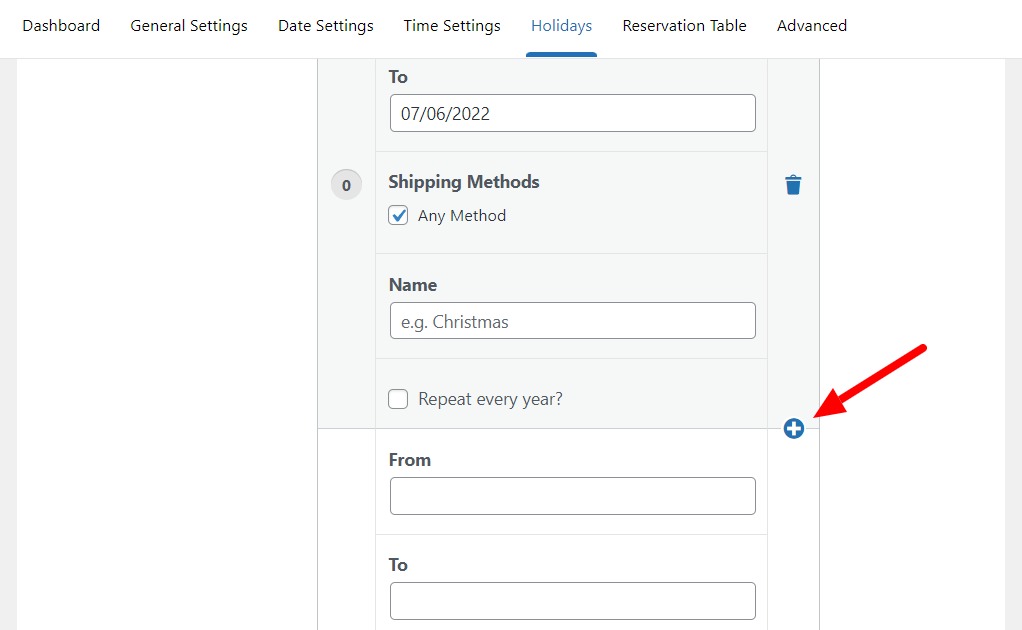This screenshot has width=1022, height=630.
Task: Click the Name field with Christmas placeholder
Action: (572, 320)
